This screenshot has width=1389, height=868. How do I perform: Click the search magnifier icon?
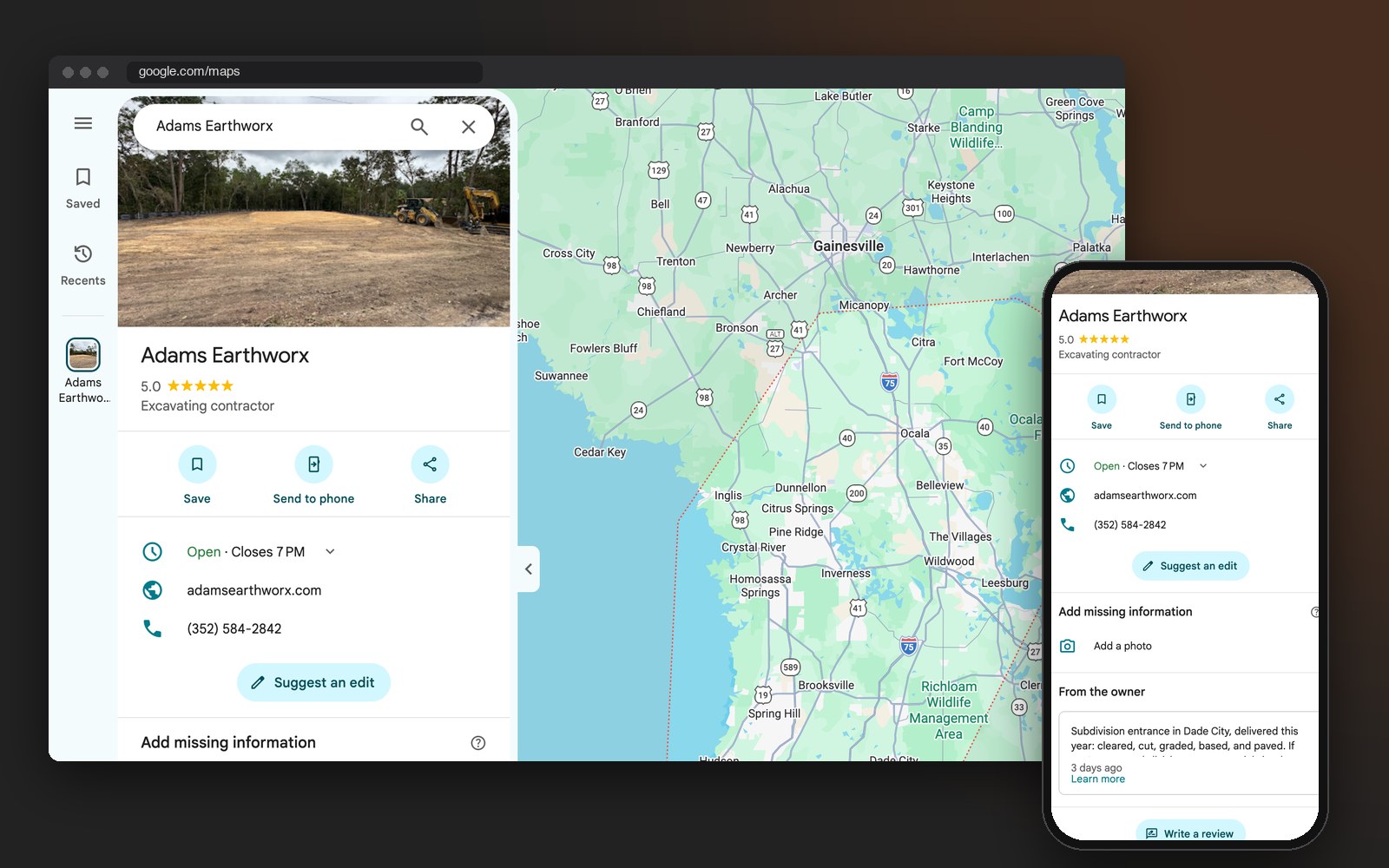coord(419,127)
